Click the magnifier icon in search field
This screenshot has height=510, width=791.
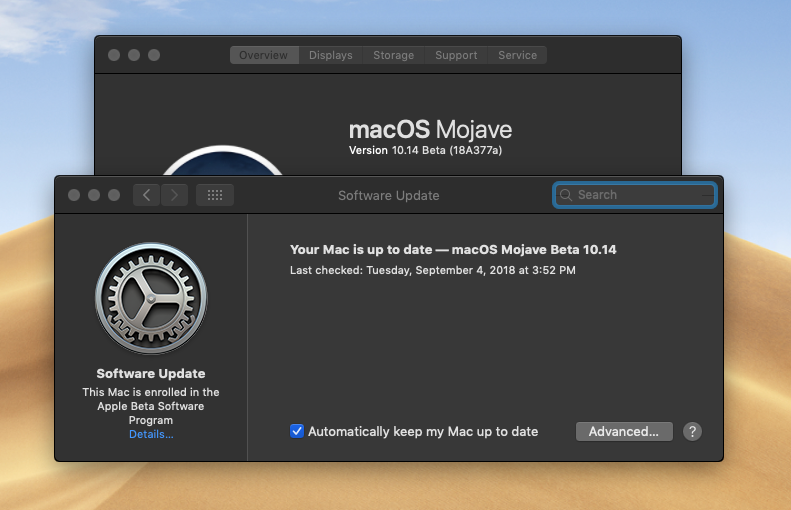(x=566, y=195)
